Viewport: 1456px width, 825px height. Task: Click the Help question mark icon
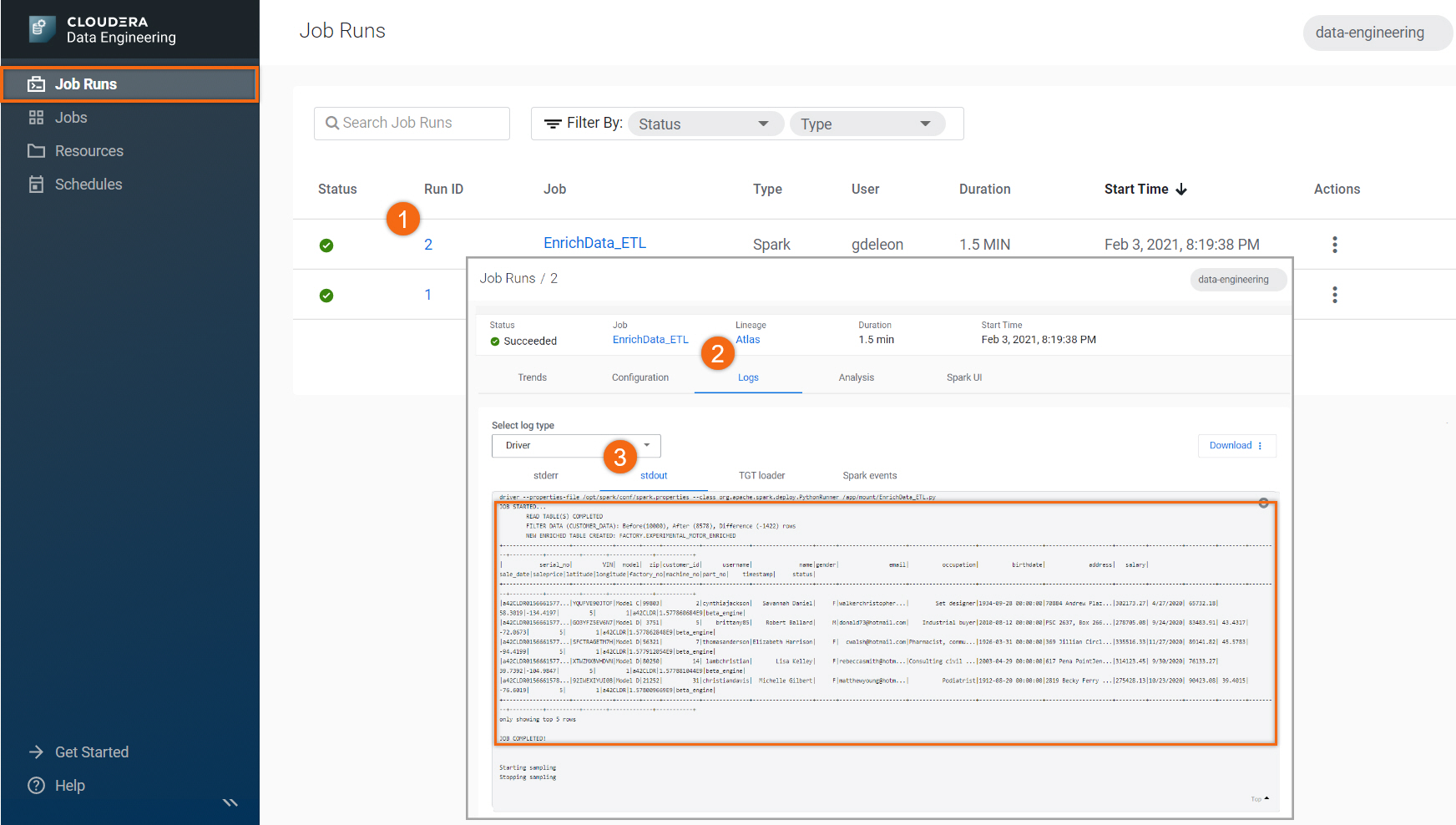[36, 786]
